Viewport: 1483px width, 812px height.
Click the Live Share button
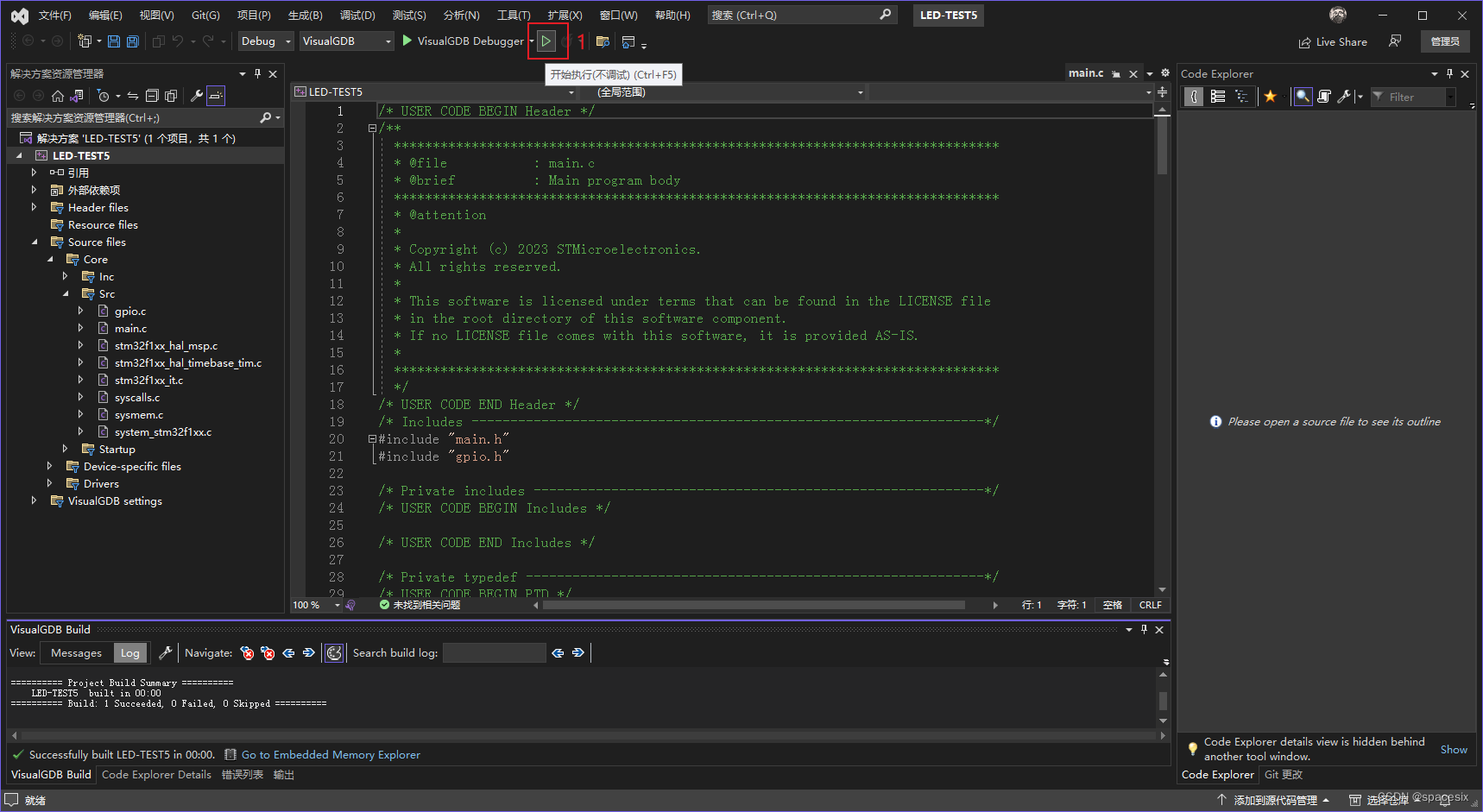point(1334,41)
